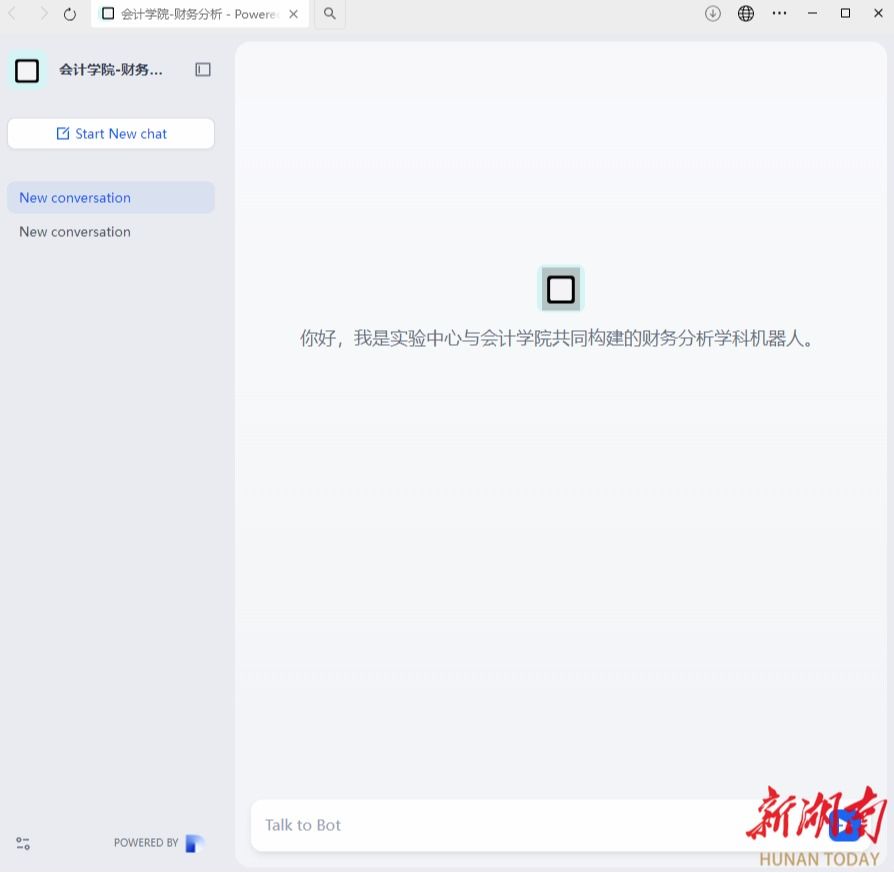Collapse the sidebar with the panel toggle icon

coord(203,70)
